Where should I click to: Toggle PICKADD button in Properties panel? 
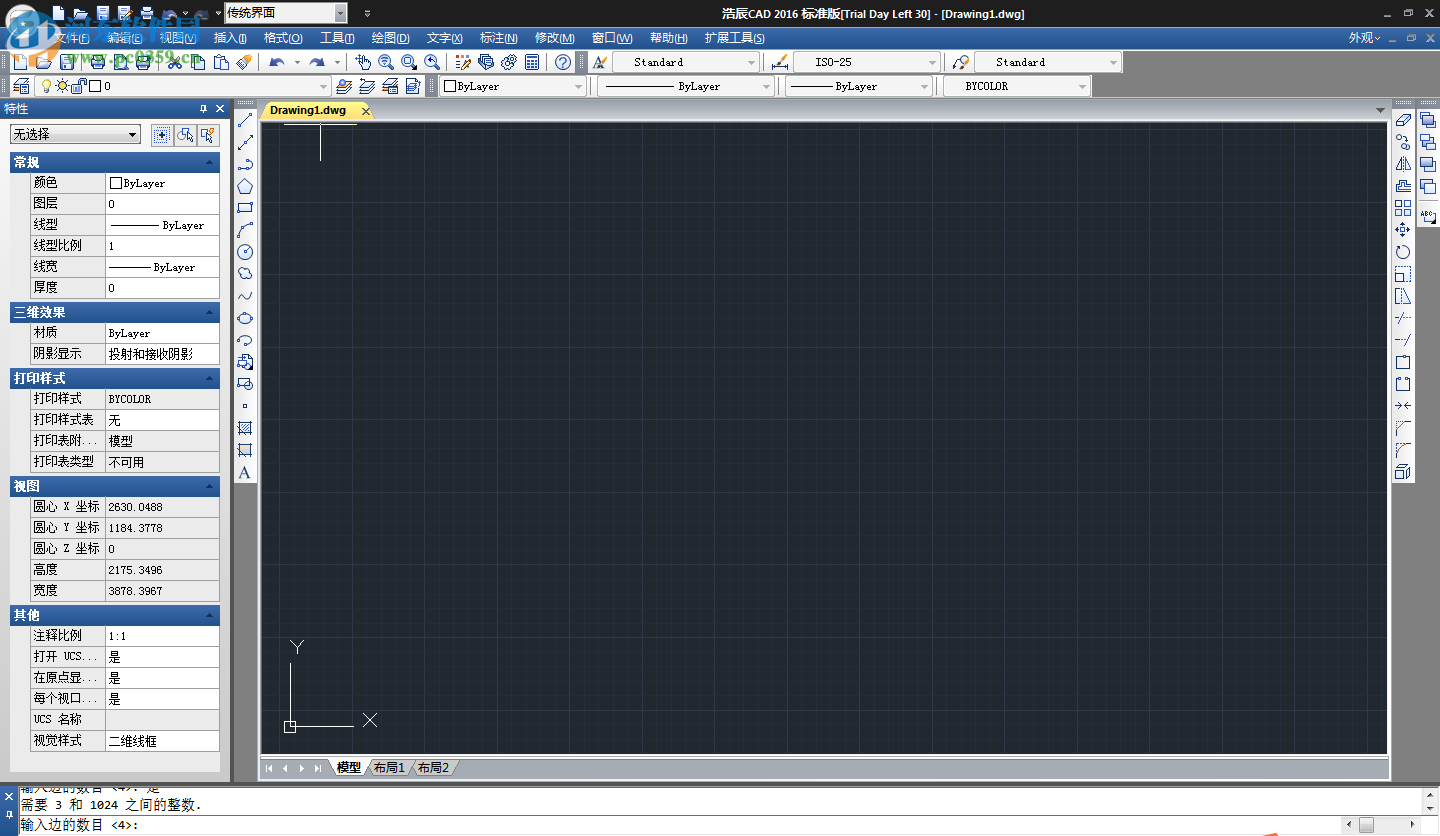click(161, 134)
